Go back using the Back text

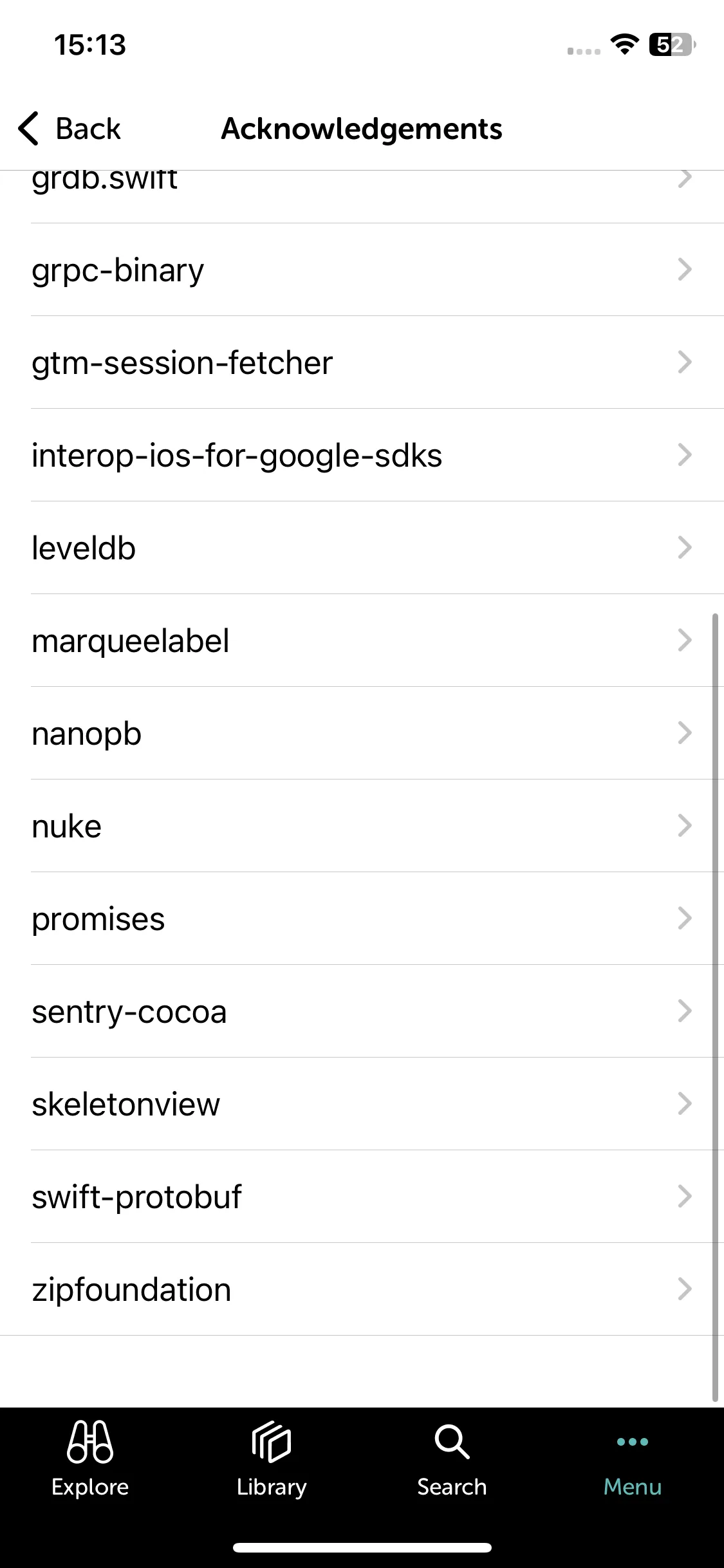click(x=88, y=128)
